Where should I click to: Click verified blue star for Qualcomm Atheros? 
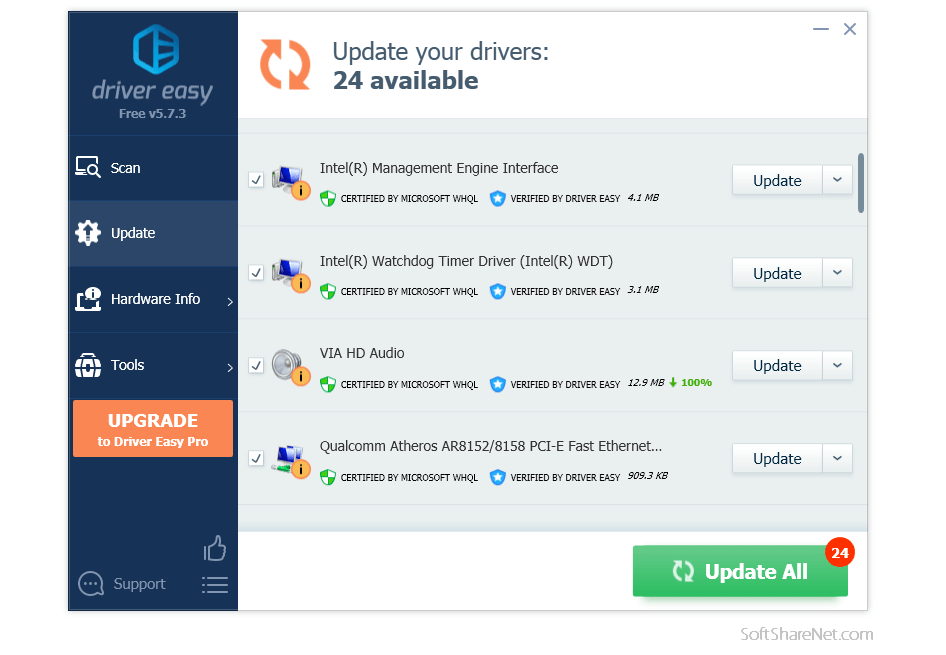tap(497, 477)
